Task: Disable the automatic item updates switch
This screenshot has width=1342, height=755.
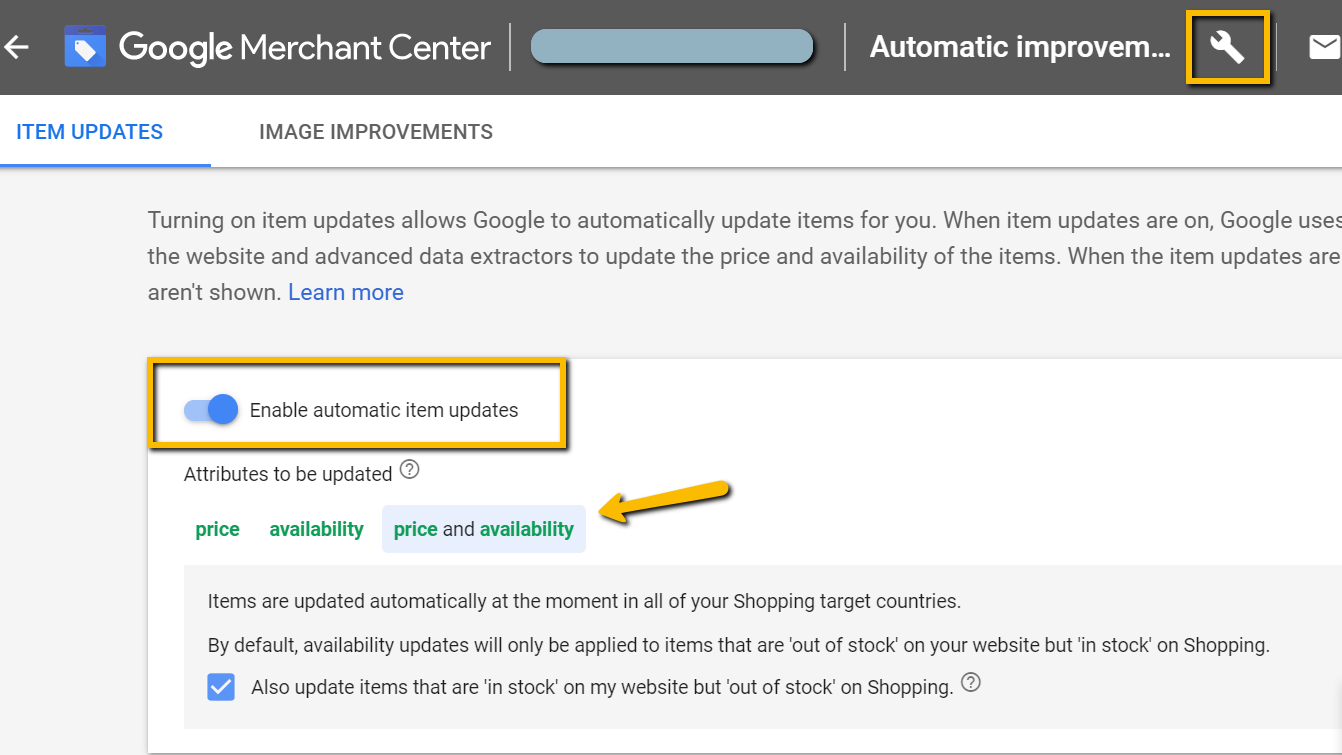Action: [x=211, y=410]
